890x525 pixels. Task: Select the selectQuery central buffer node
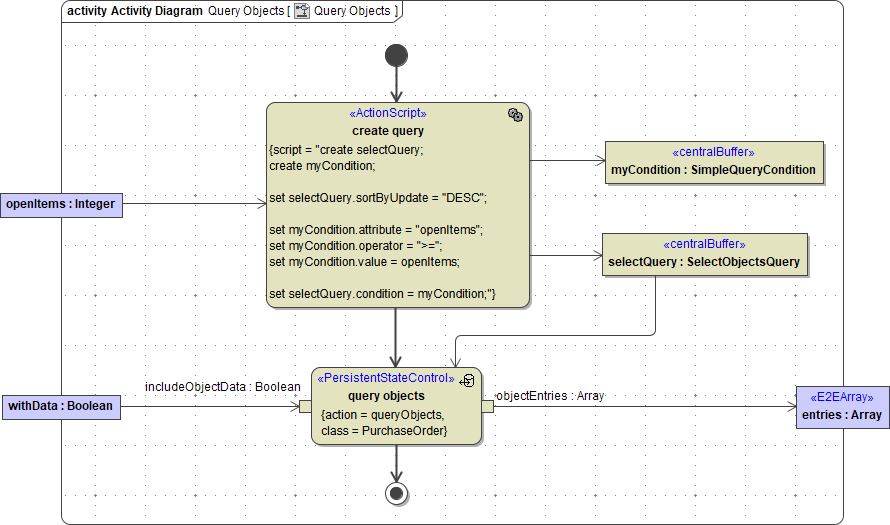tap(704, 254)
